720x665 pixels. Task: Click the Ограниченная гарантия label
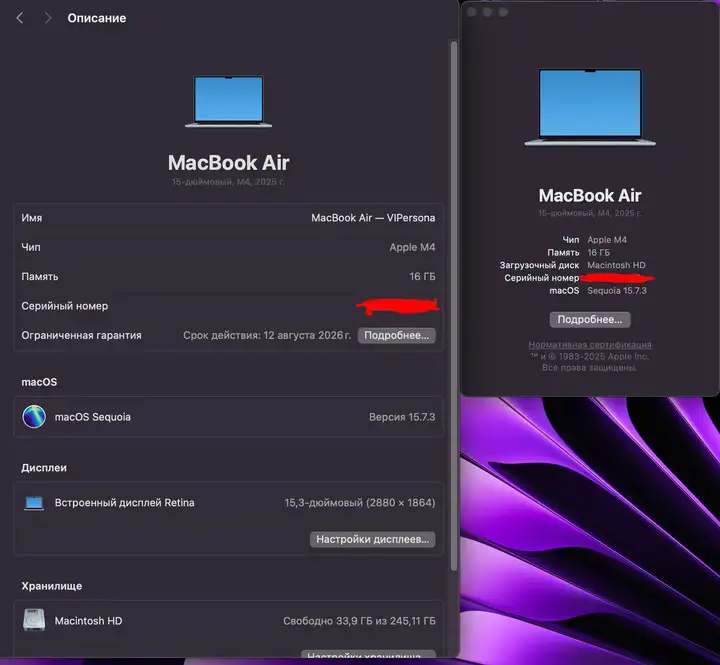click(x=81, y=335)
